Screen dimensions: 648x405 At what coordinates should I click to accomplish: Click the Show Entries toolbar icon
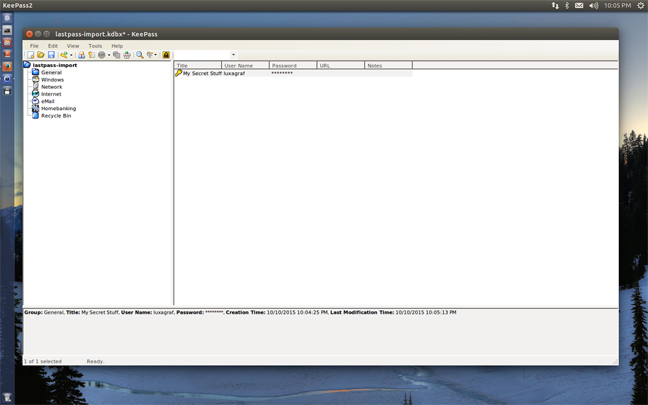(x=150, y=55)
